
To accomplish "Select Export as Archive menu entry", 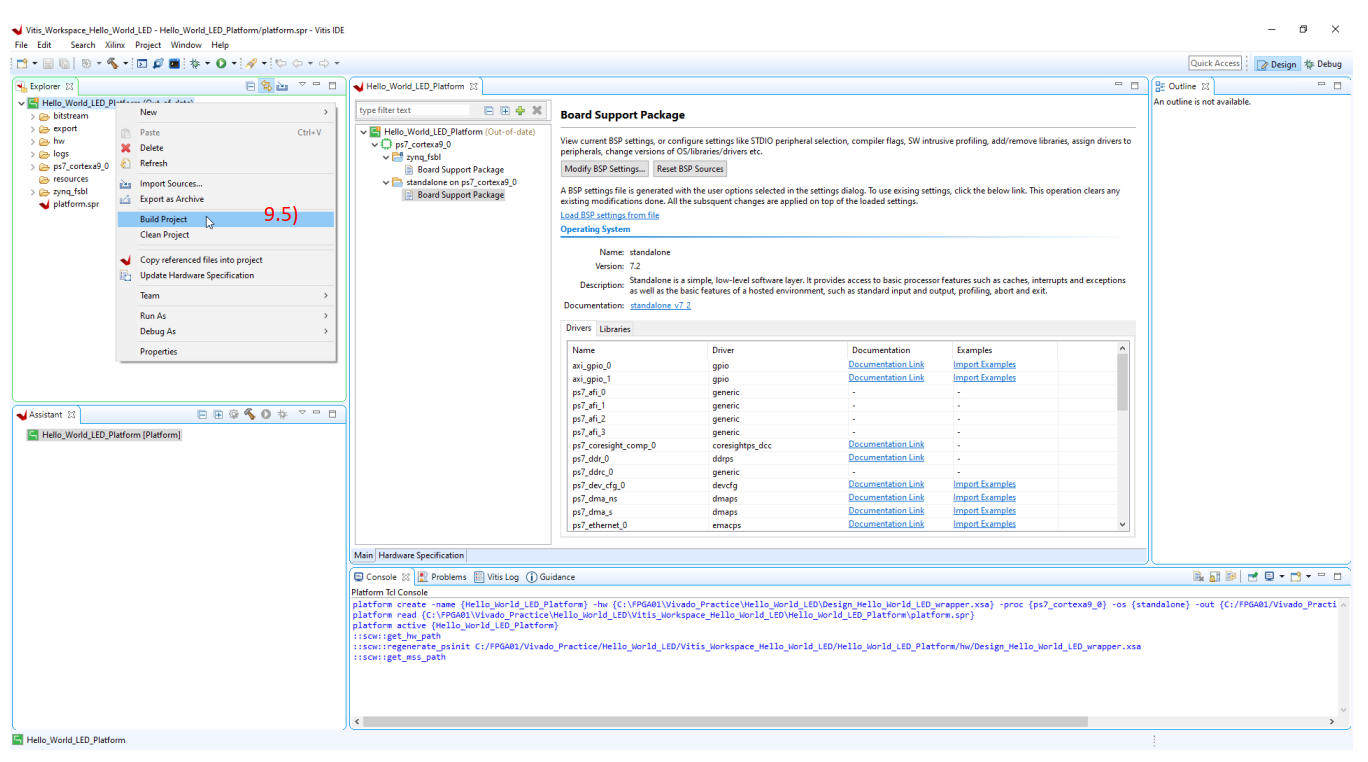I will (x=226, y=199).
